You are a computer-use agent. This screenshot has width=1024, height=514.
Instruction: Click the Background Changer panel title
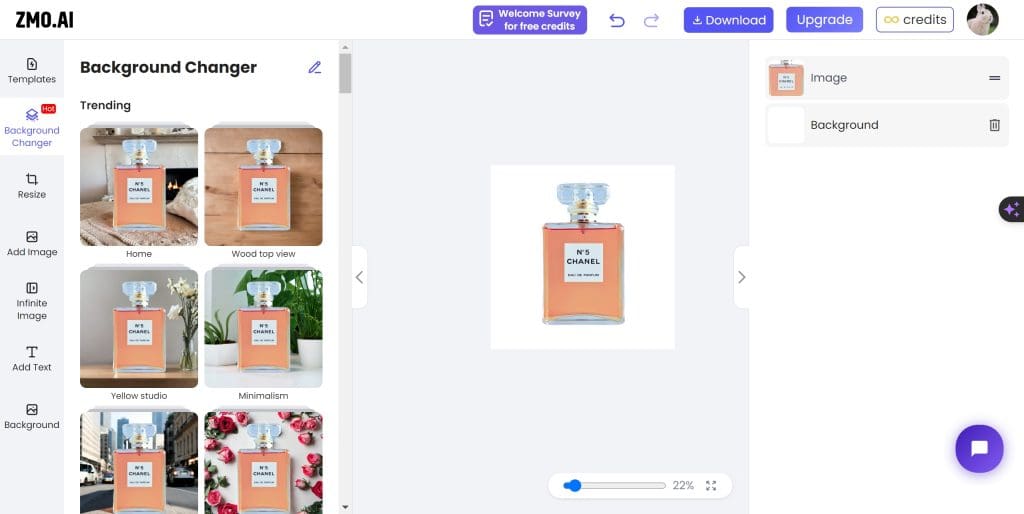[x=168, y=67]
